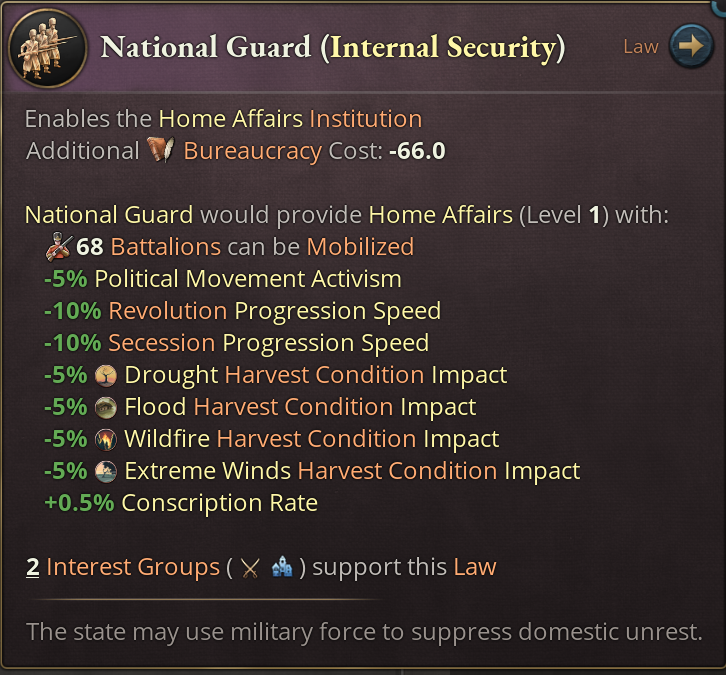Click Harvest Condition link on Drought line
Viewport: 726px width, 675px height.
pyautogui.click(x=324, y=375)
